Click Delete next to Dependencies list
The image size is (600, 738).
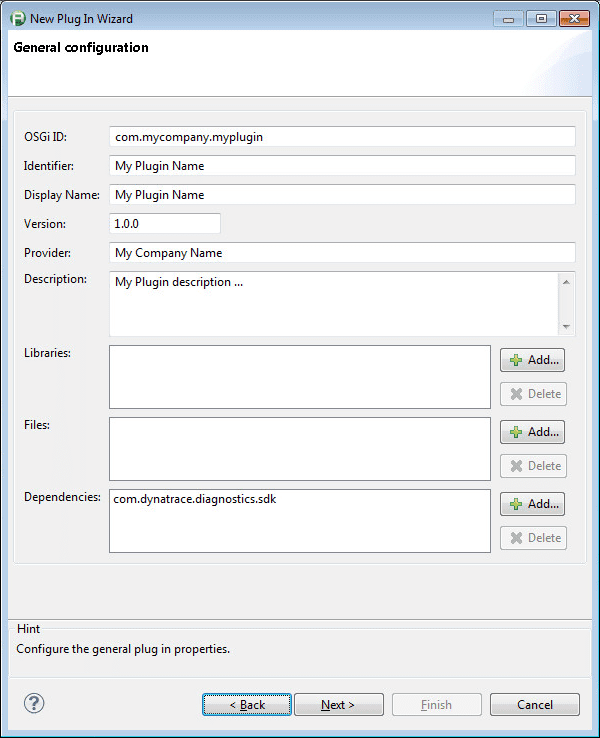tap(533, 538)
